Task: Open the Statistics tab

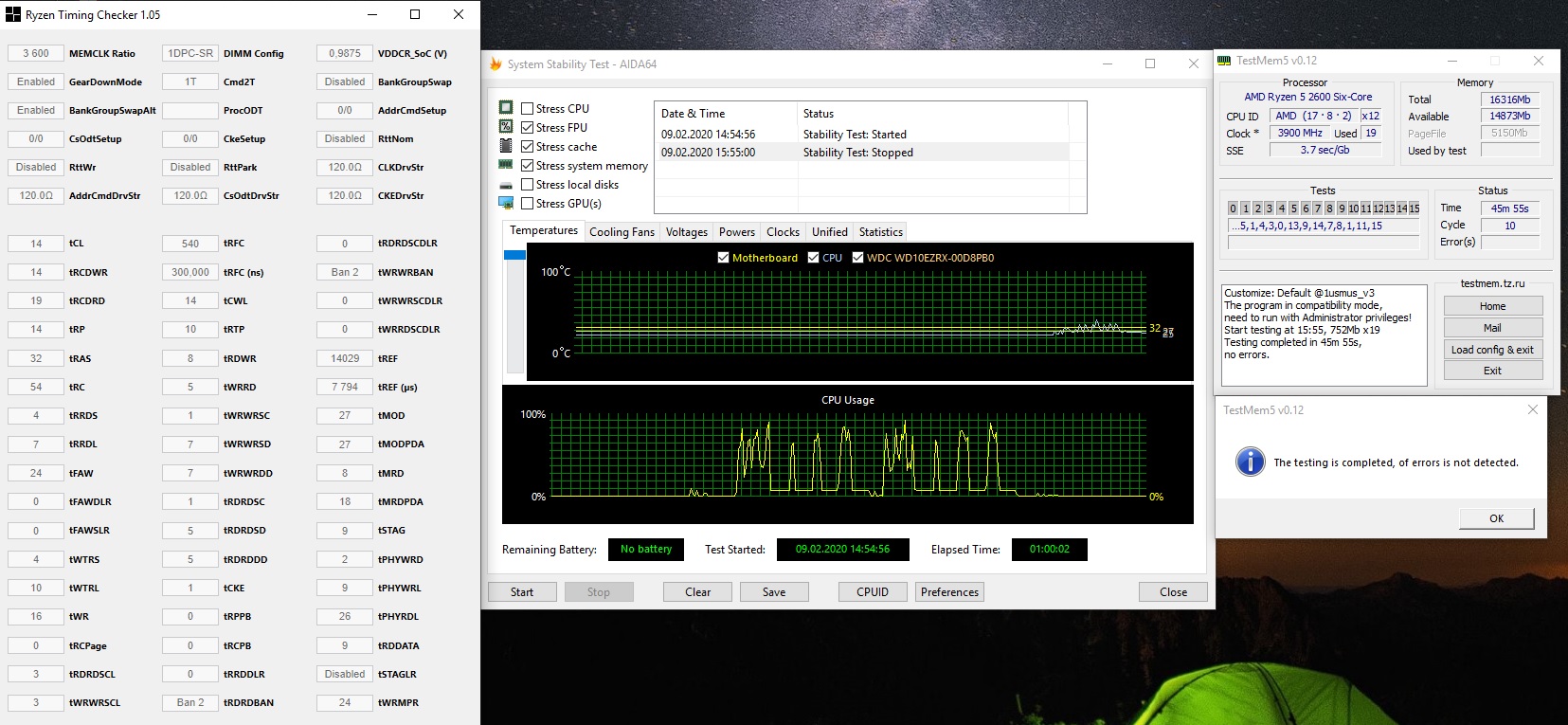Action: [881, 231]
